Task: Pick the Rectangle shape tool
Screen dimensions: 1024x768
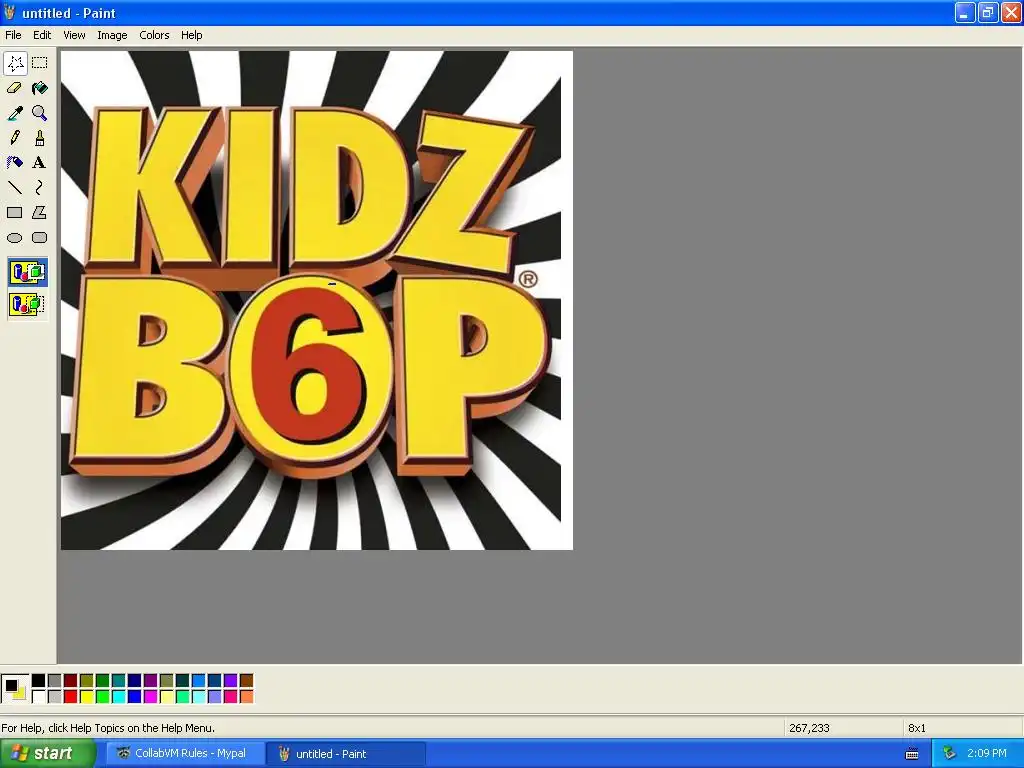Action: pos(15,212)
